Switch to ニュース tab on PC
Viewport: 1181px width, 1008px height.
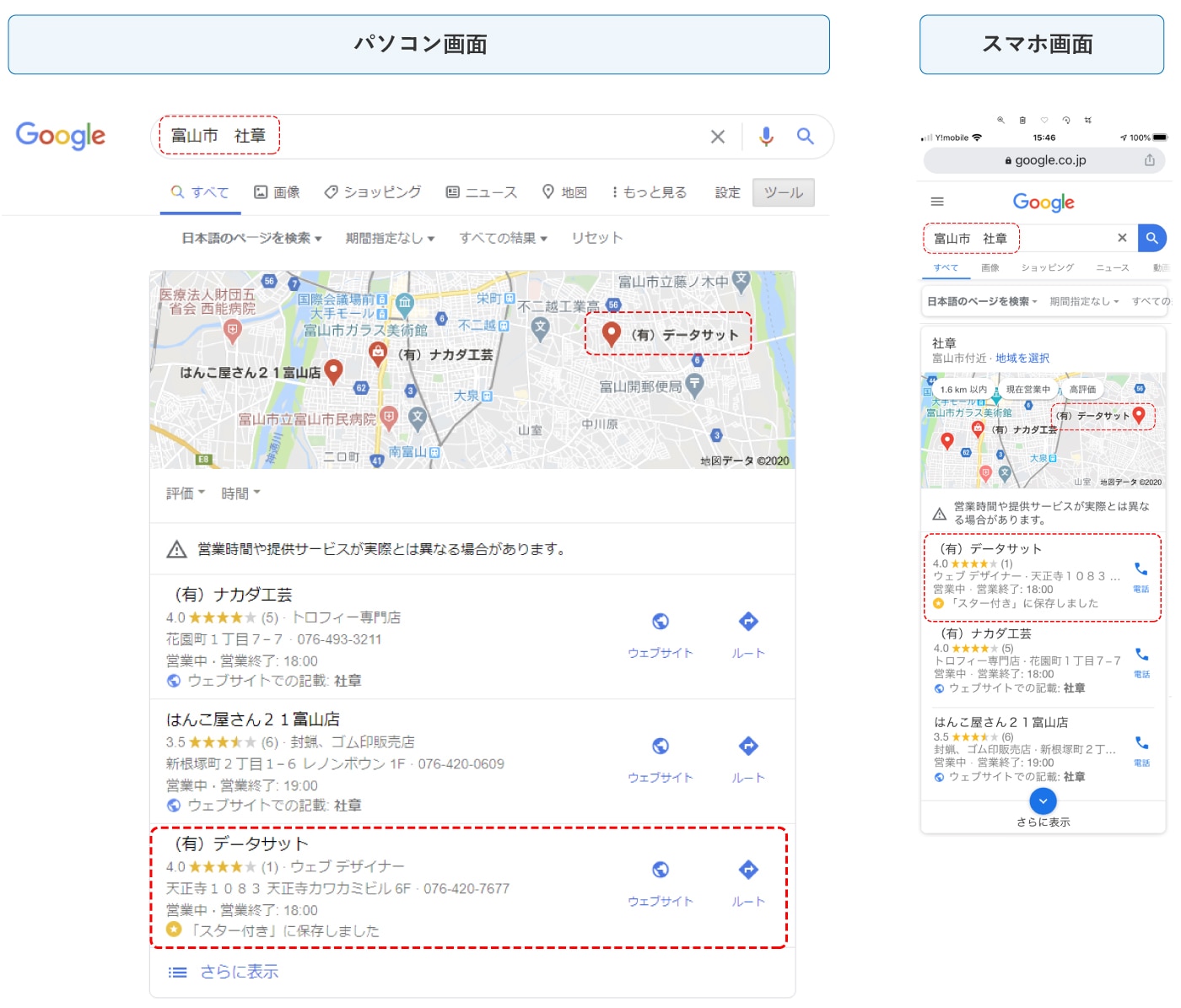click(482, 192)
